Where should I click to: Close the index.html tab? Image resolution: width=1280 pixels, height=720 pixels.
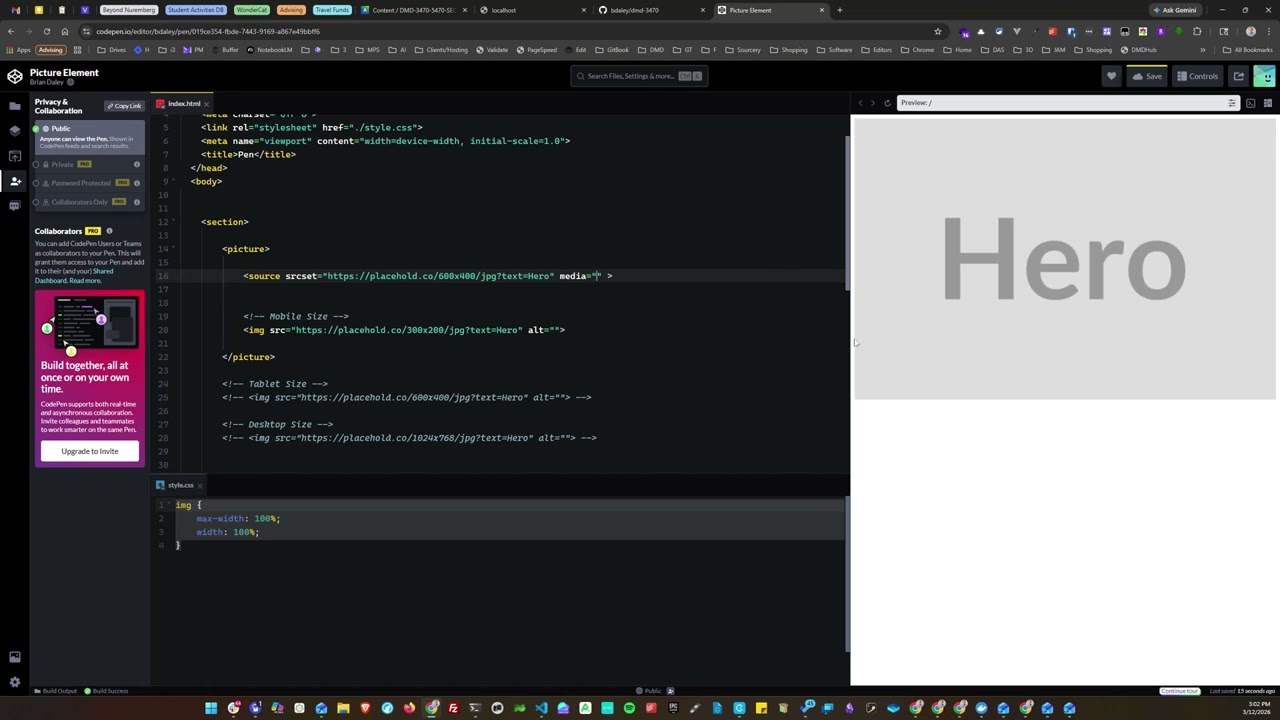[x=207, y=104]
